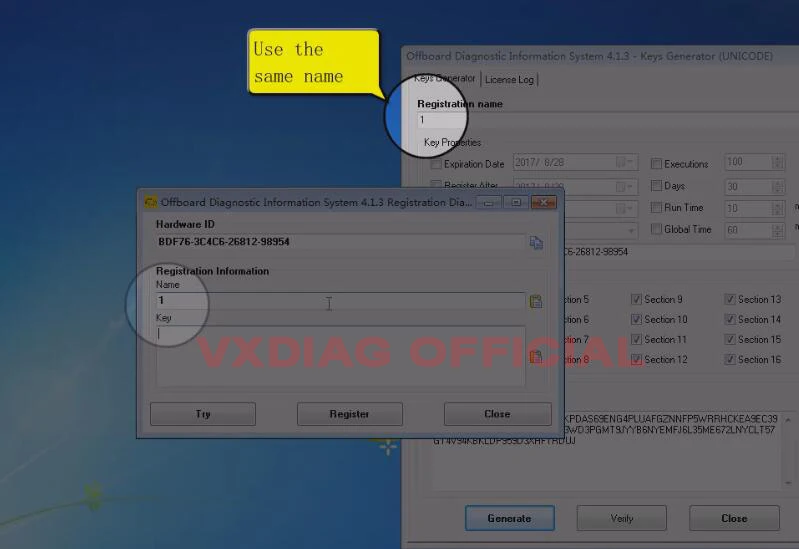Click the Registration Dialog title bar app icon
Screen dimensions: 799x549
point(151,202)
